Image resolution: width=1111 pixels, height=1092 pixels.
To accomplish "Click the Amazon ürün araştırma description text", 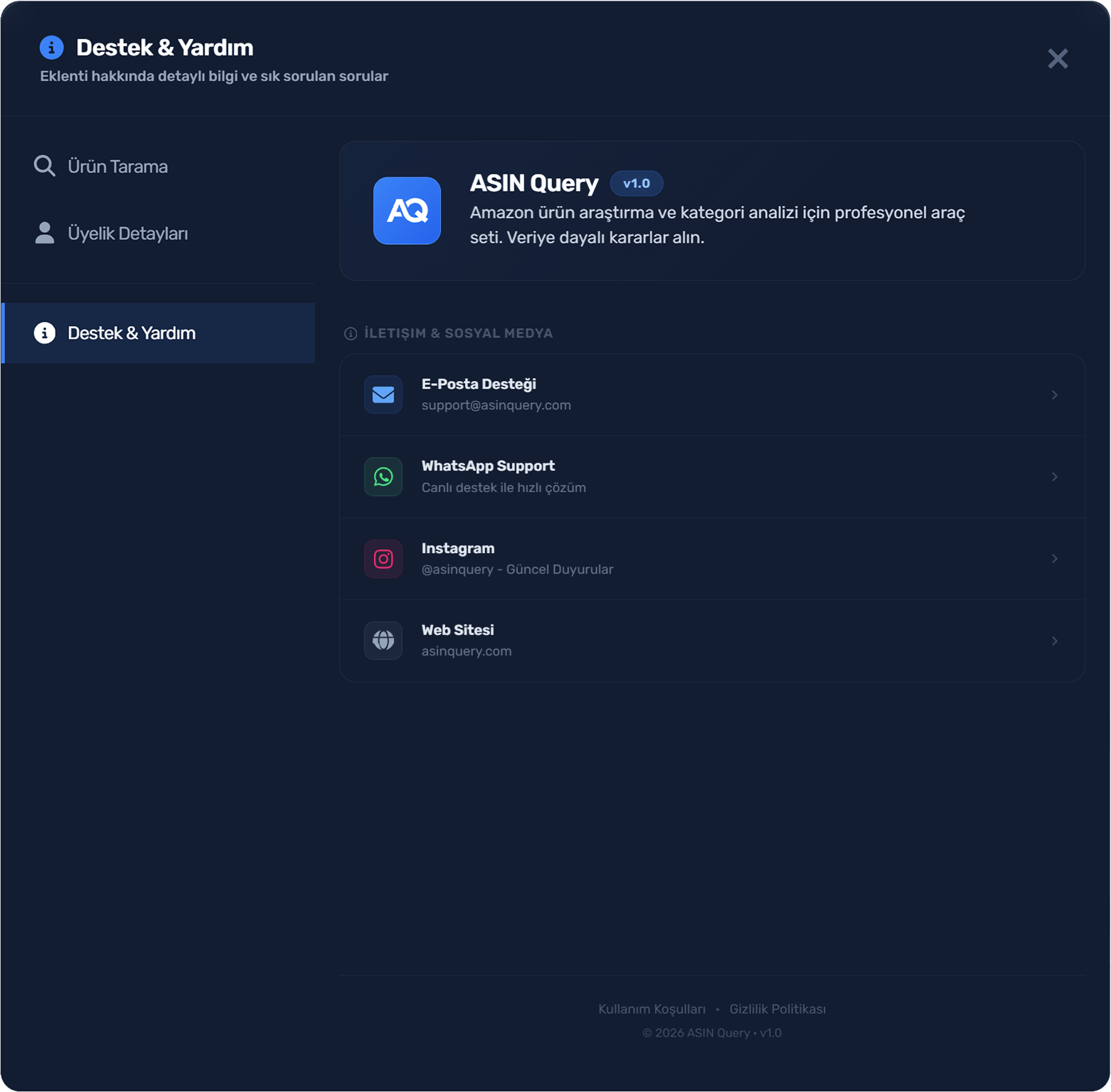I will pos(717,225).
